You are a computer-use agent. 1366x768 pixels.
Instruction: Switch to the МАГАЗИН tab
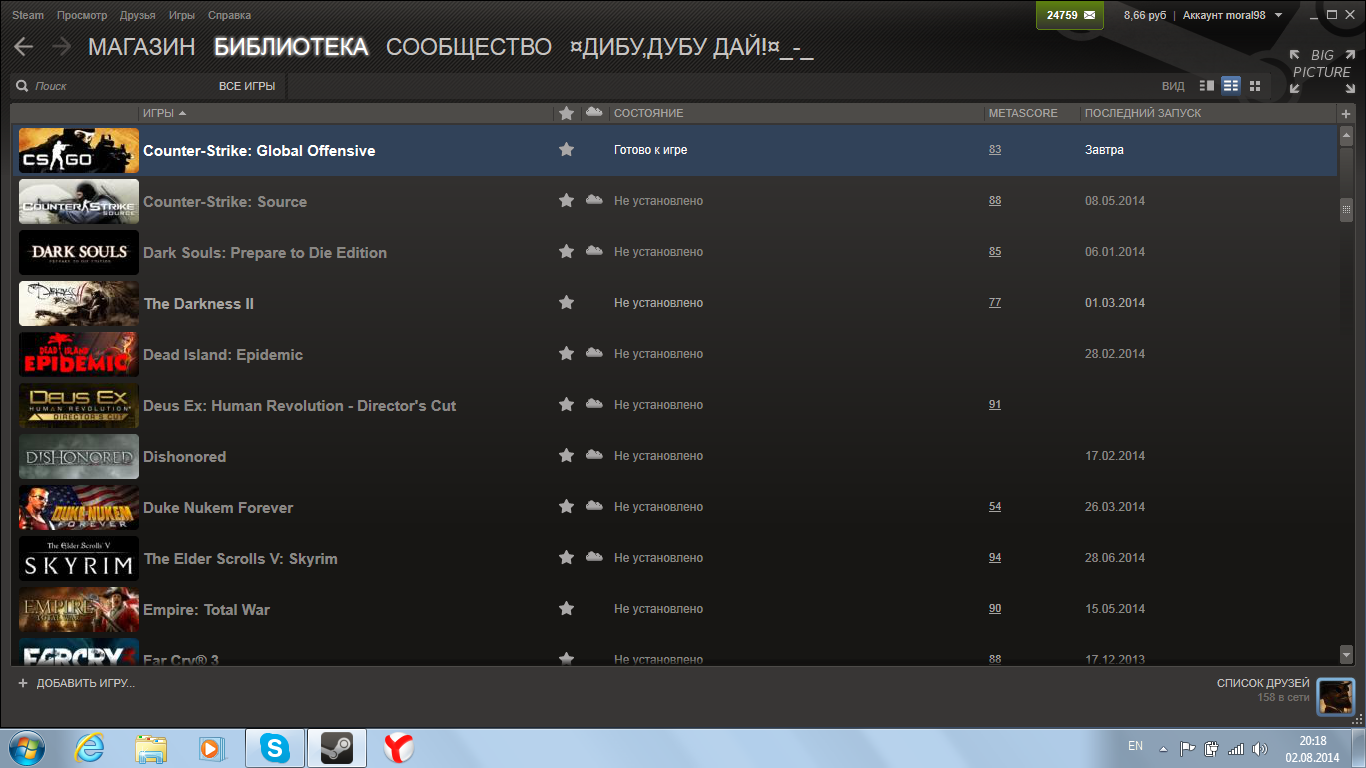[142, 47]
